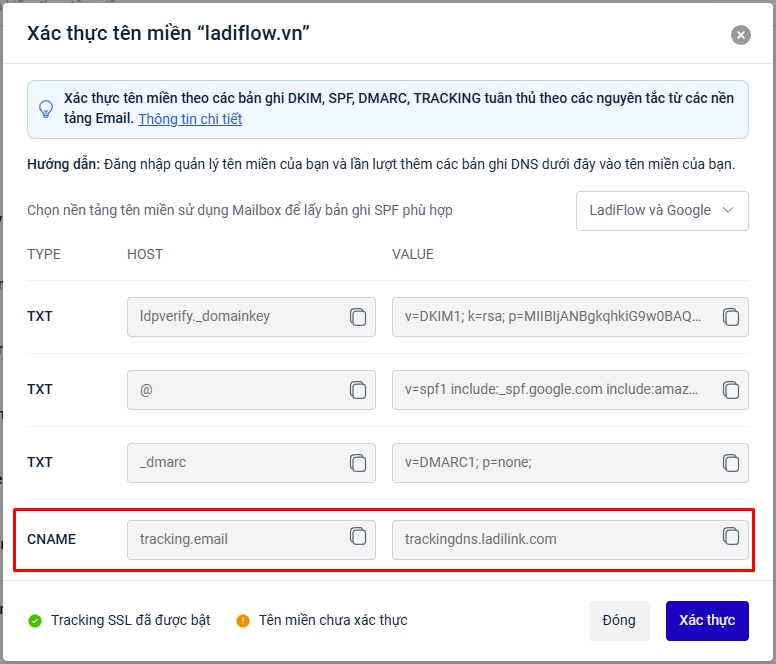Click the ldpverify._domainkey host field
The width and height of the screenshot is (776, 664).
pyautogui.click(x=237, y=316)
